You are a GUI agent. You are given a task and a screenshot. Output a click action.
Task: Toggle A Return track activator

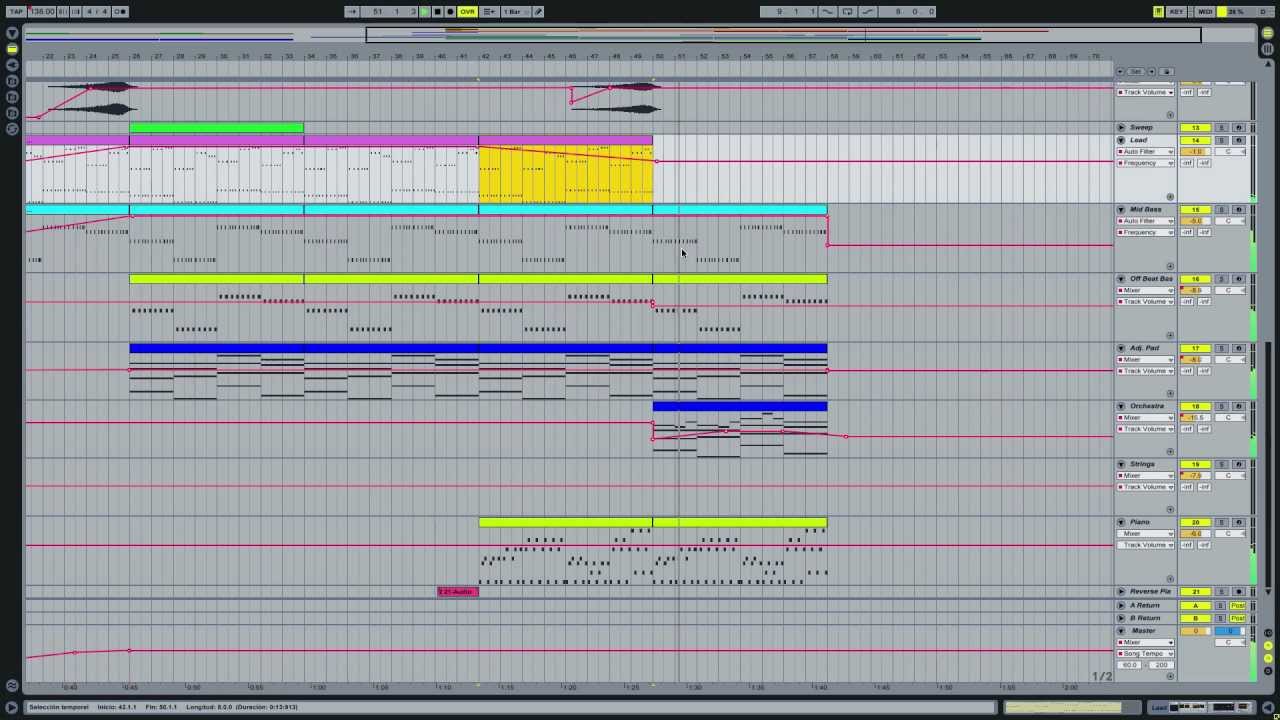1195,606
